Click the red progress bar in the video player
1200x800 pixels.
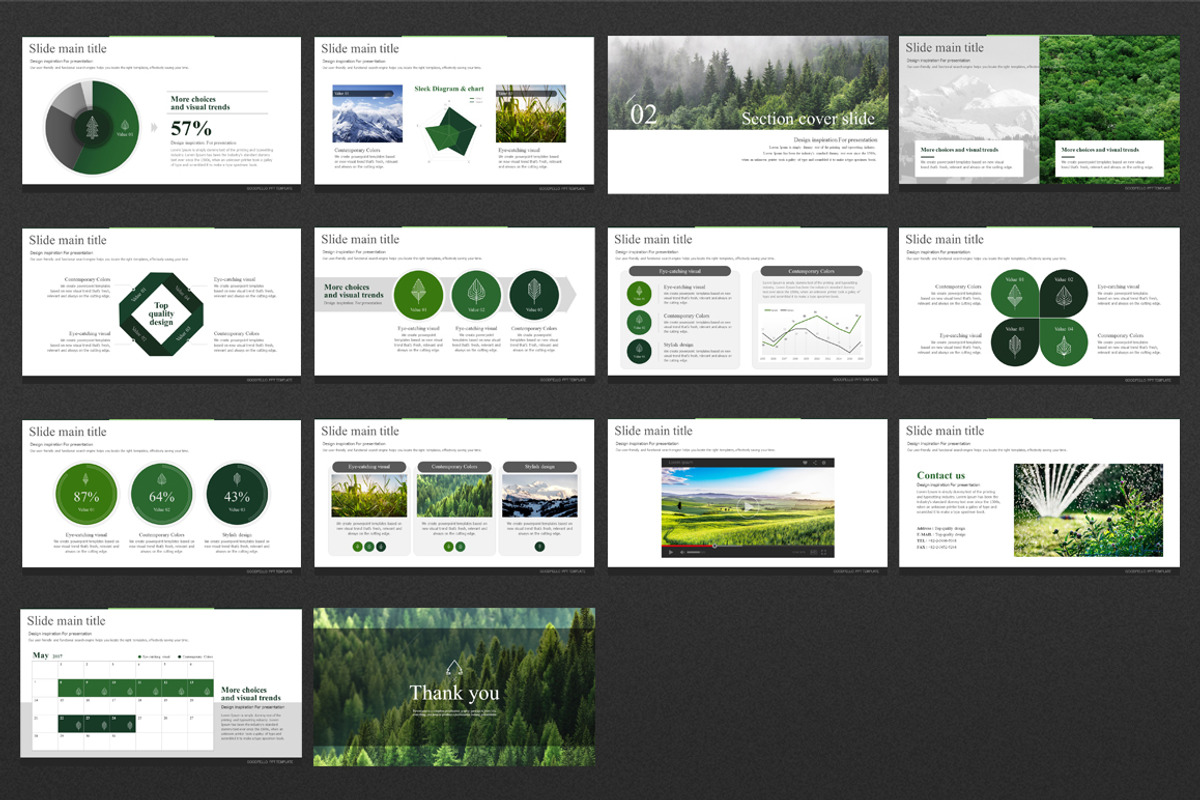click(688, 545)
